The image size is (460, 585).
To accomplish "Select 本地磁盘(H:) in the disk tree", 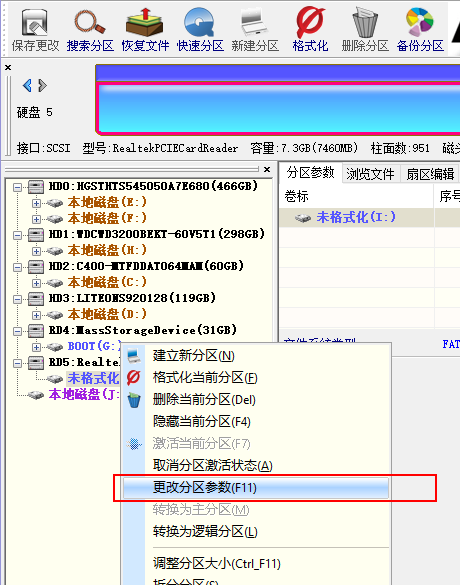I will tap(107, 250).
